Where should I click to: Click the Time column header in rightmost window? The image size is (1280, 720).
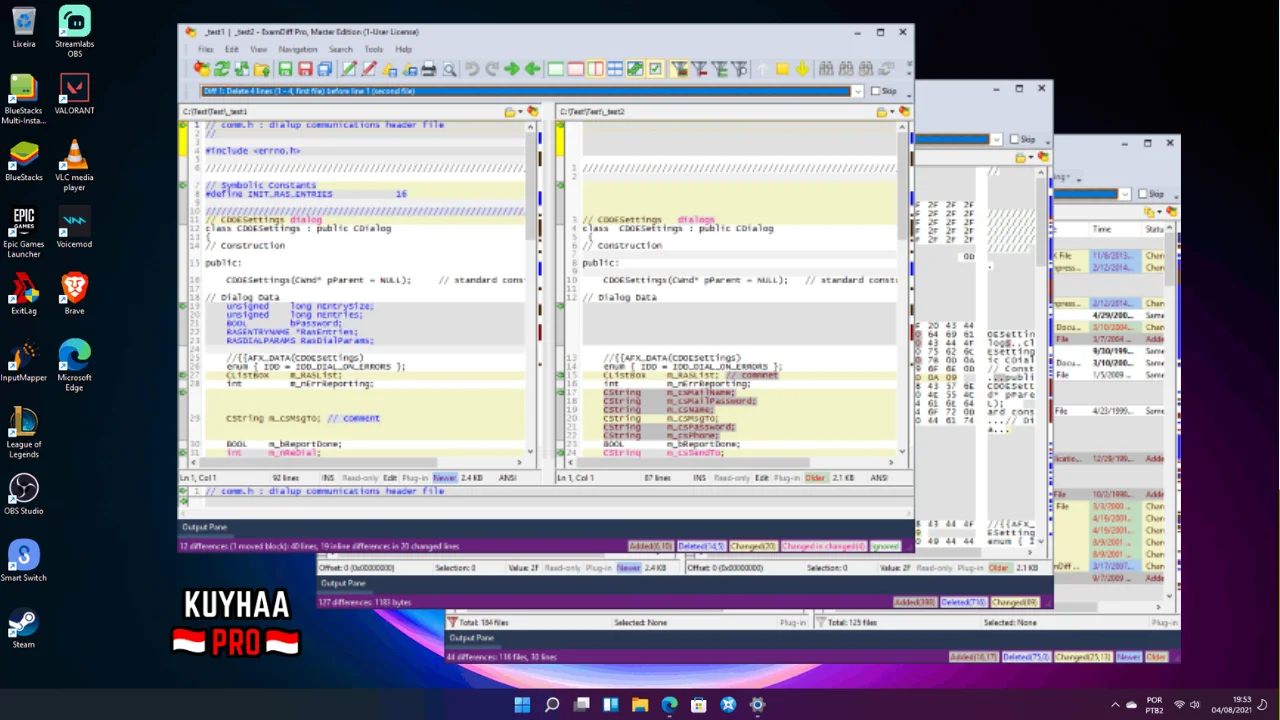[x=1101, y=229]
